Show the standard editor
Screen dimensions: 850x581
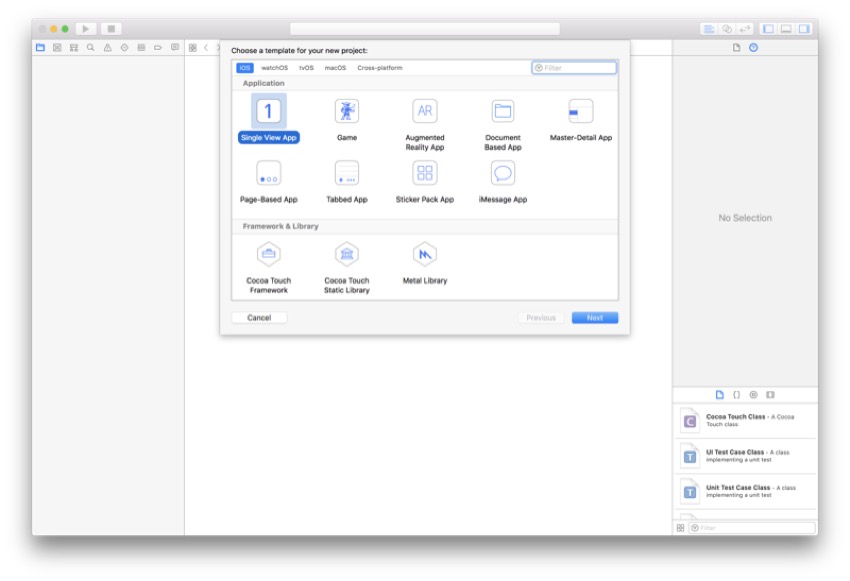pos(709,29)
